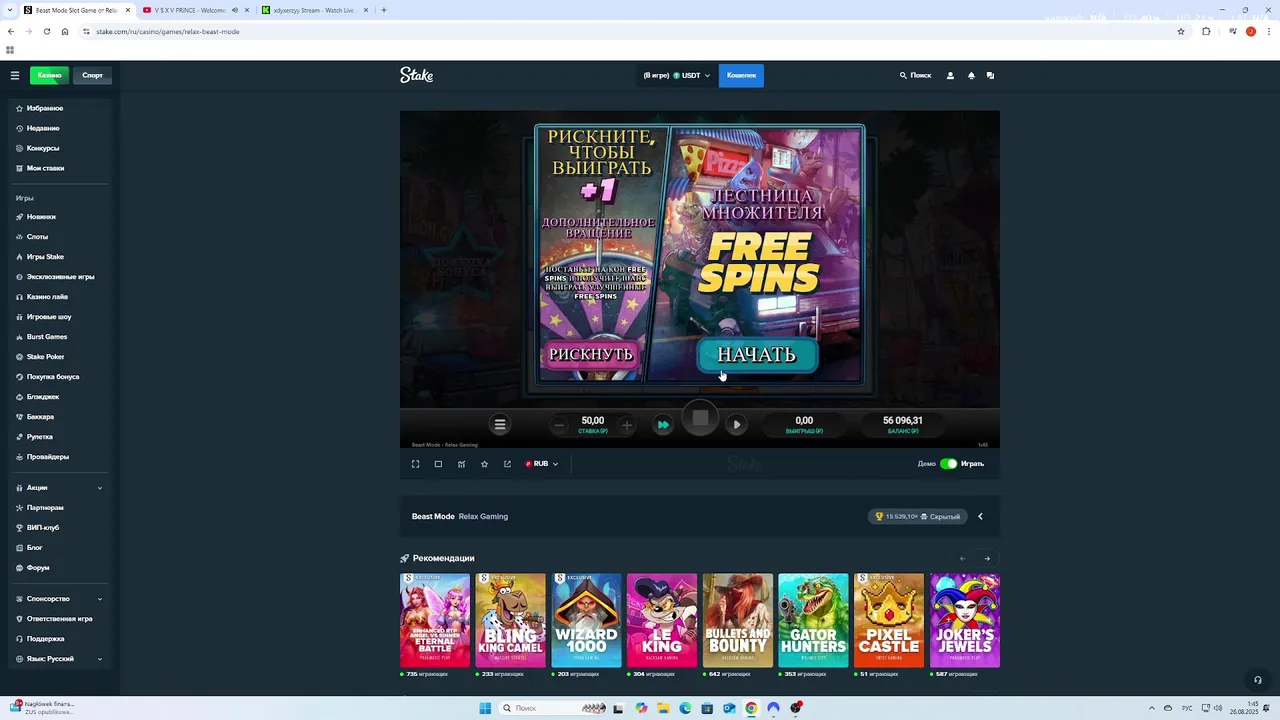Switch to Спорт tab
Viewport: 1280px width, 720px height.
point(92,75)
